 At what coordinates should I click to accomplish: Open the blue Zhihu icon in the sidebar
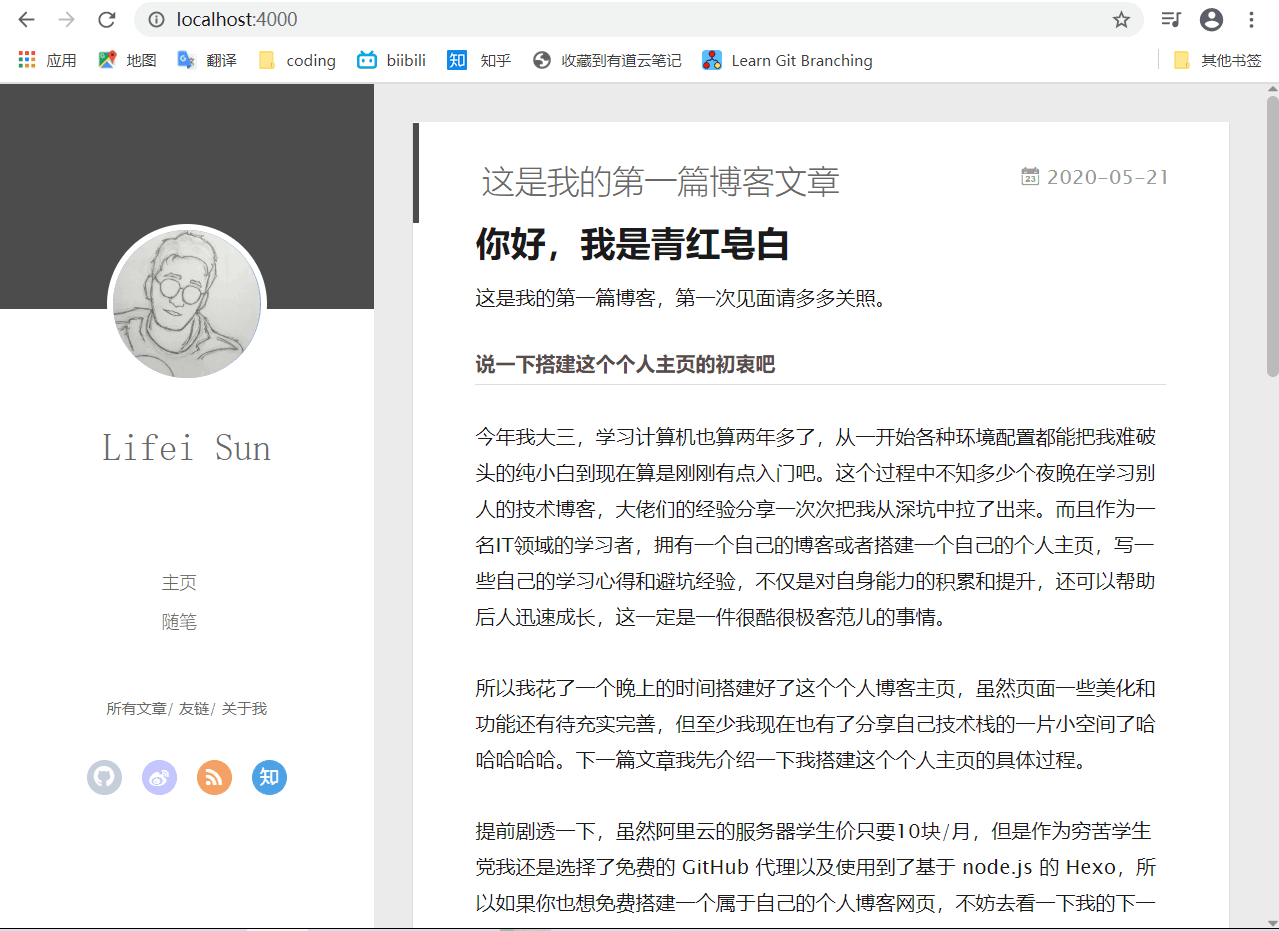pyautogui.click(x=268, y=777)
